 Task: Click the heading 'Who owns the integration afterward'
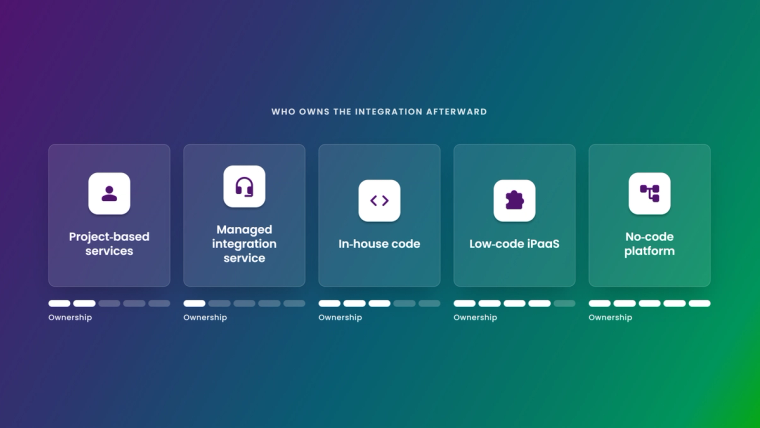tap(379, 112)
